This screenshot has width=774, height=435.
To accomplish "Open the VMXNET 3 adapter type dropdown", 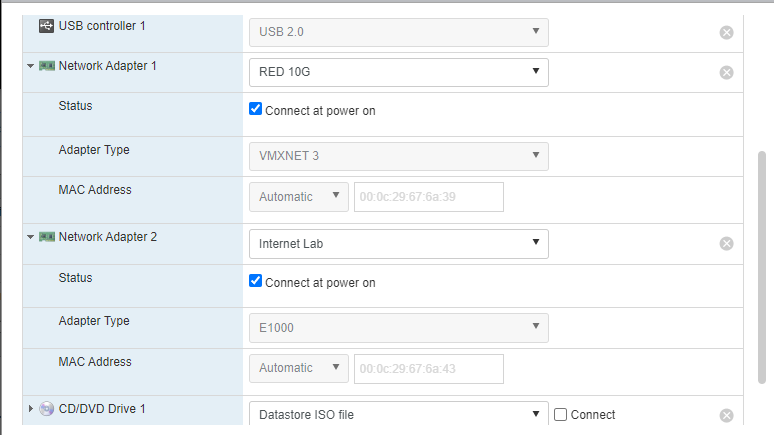I will (398, 156).
